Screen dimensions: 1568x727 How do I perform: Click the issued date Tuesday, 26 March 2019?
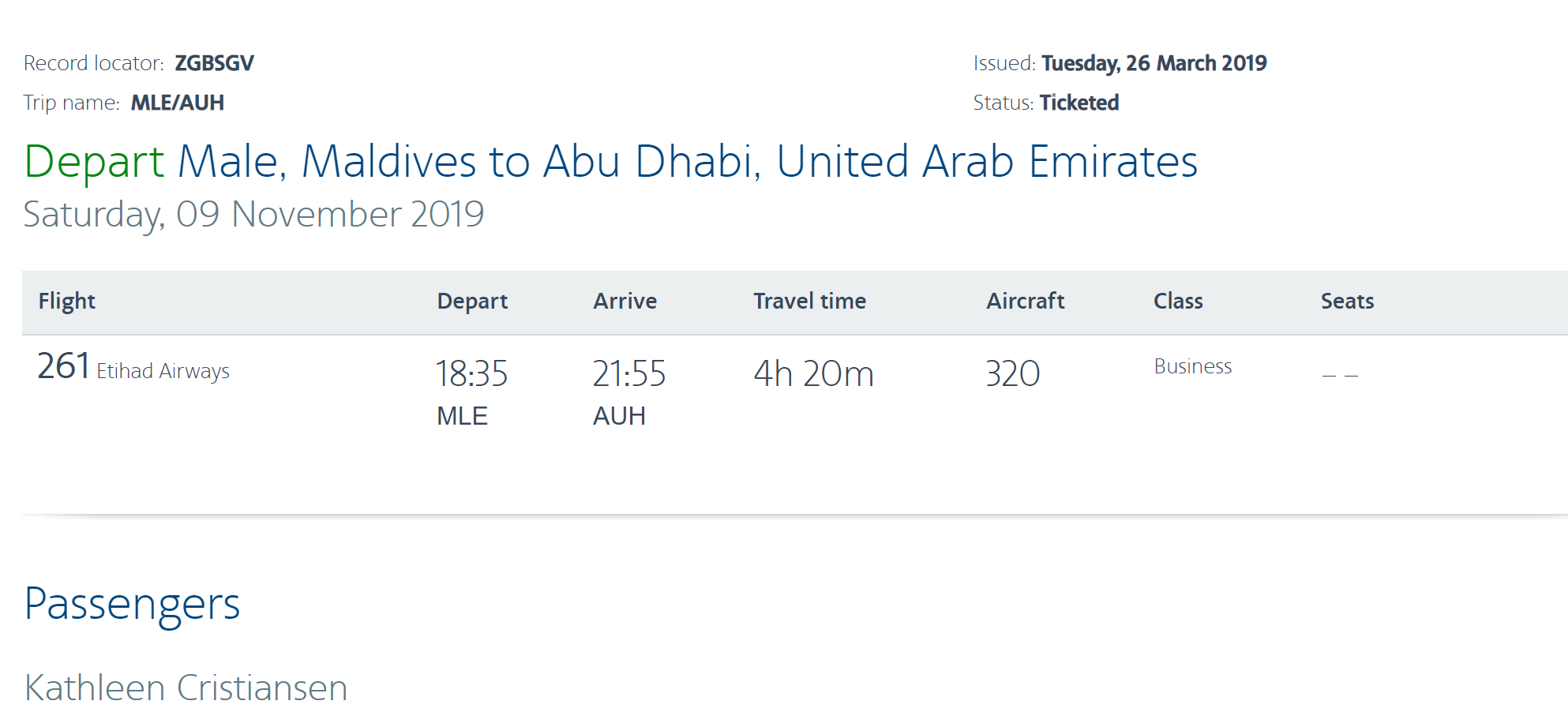[1153, 63]
